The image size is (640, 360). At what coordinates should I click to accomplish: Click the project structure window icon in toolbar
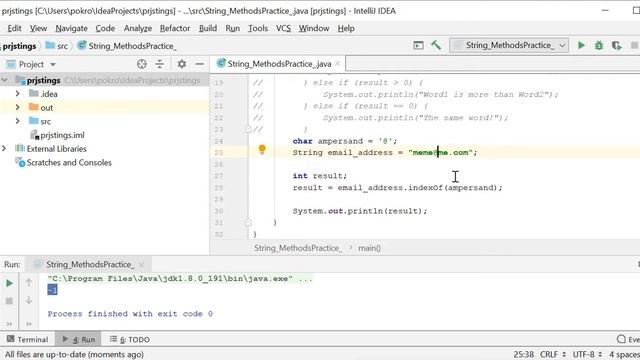(418, 45)
